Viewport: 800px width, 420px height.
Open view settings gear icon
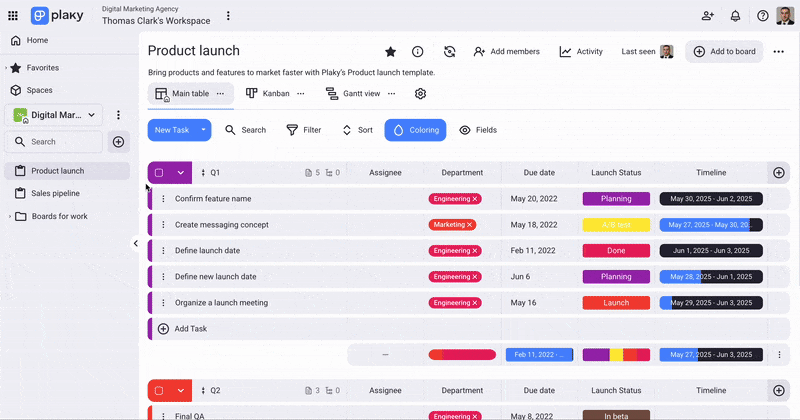(421, 94)
